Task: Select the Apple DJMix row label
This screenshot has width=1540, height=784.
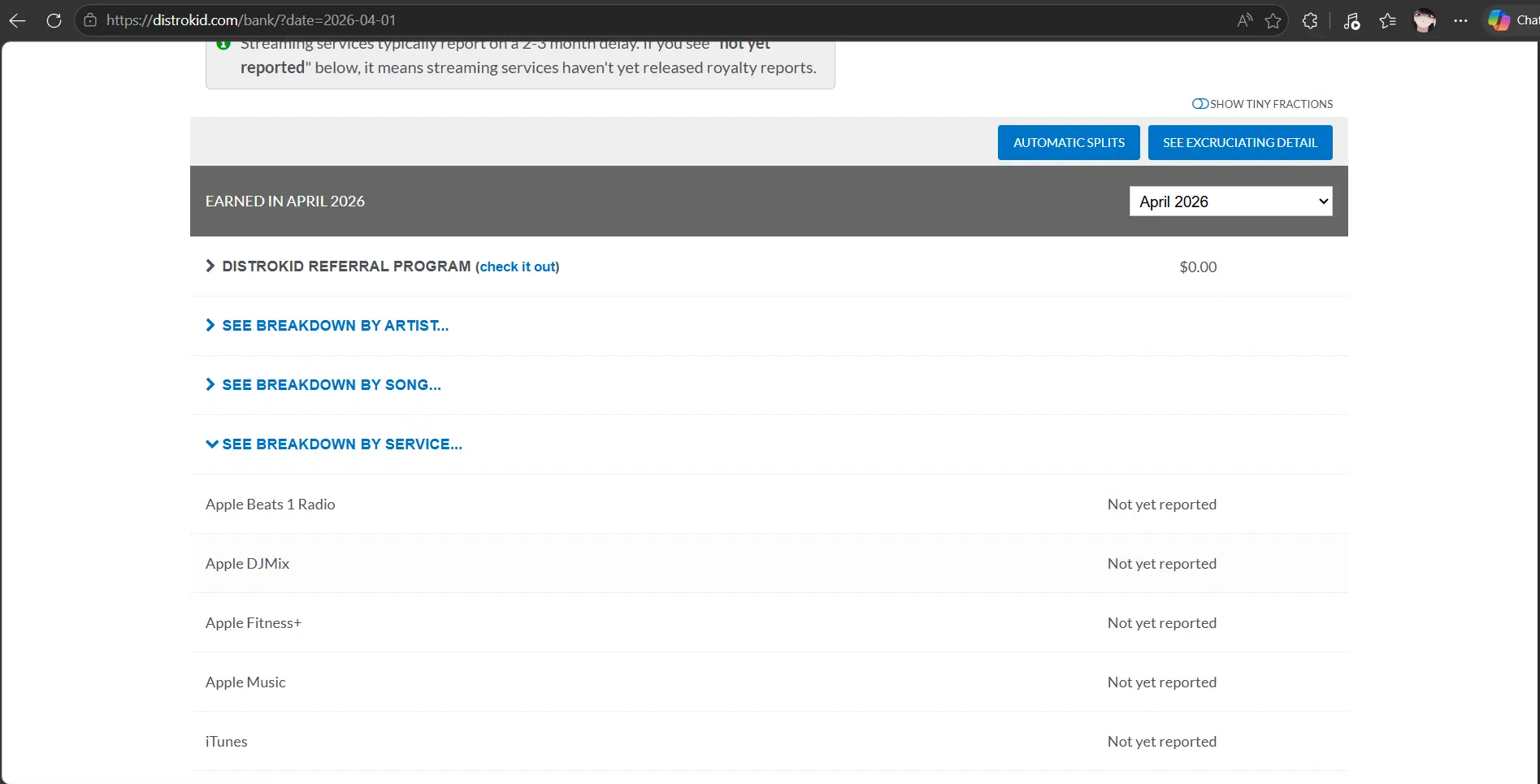Action: coord(247,564)
